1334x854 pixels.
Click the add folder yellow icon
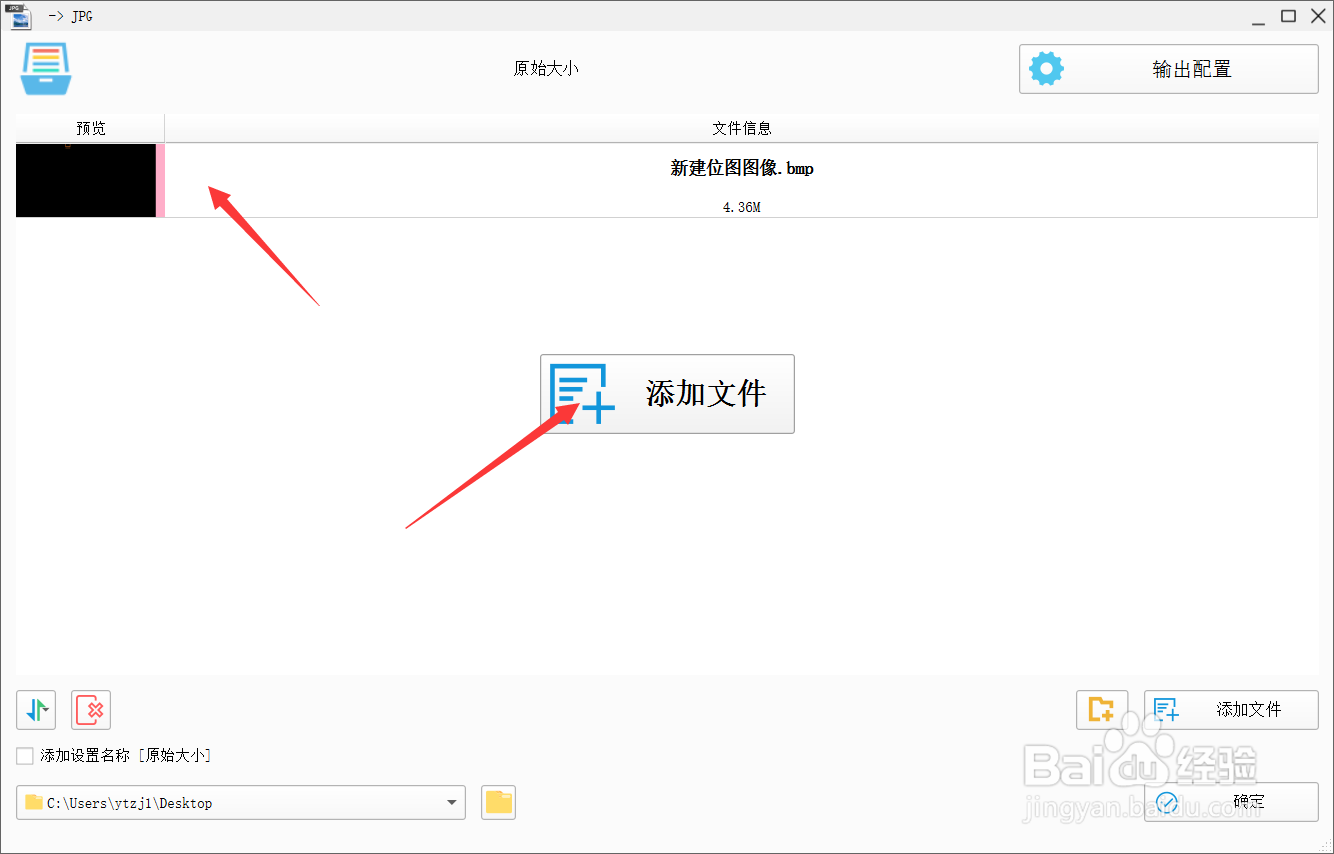coord(1102,710)
